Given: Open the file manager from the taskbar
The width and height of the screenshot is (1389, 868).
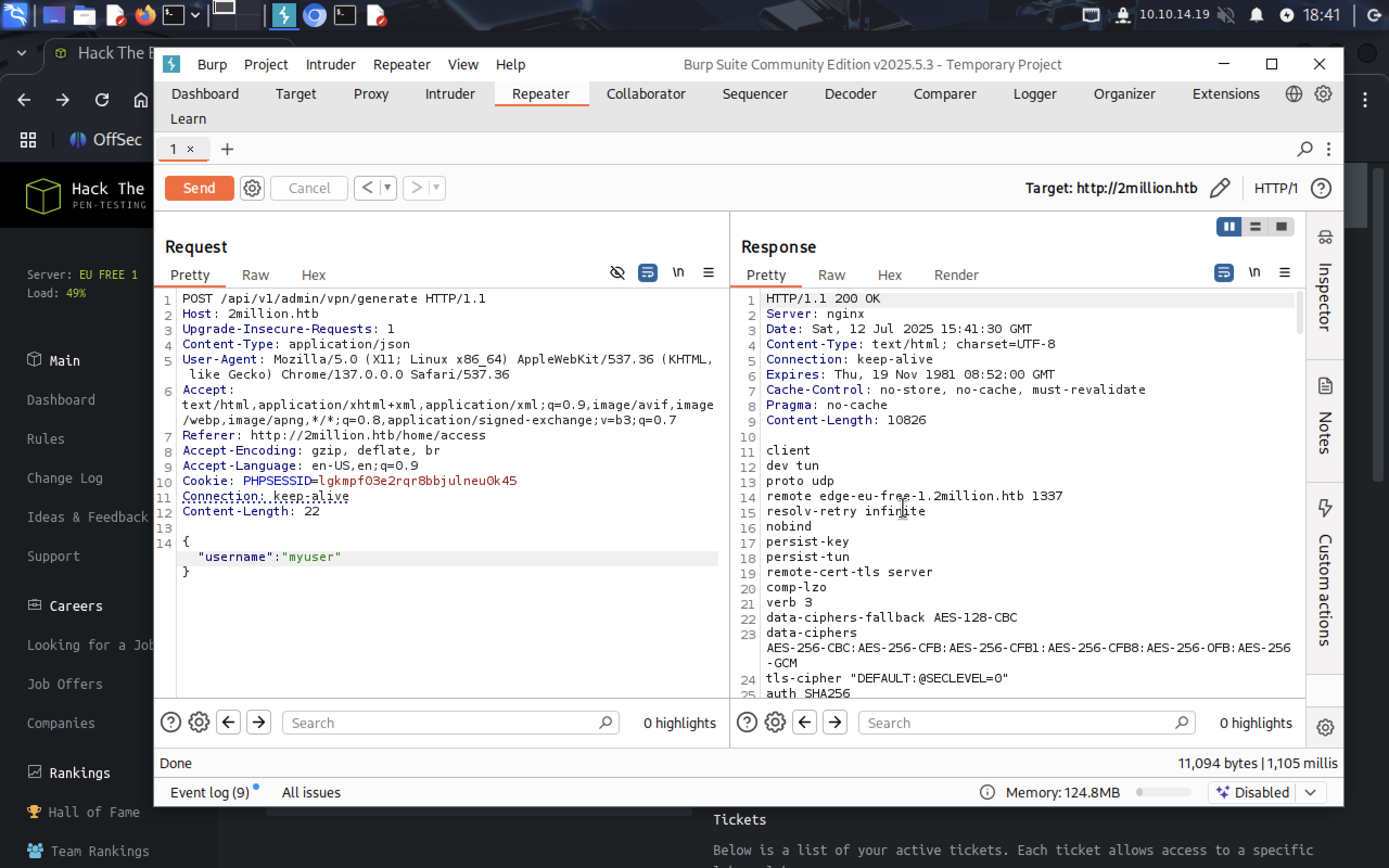Looking at the screenshot, I should 84,15.
